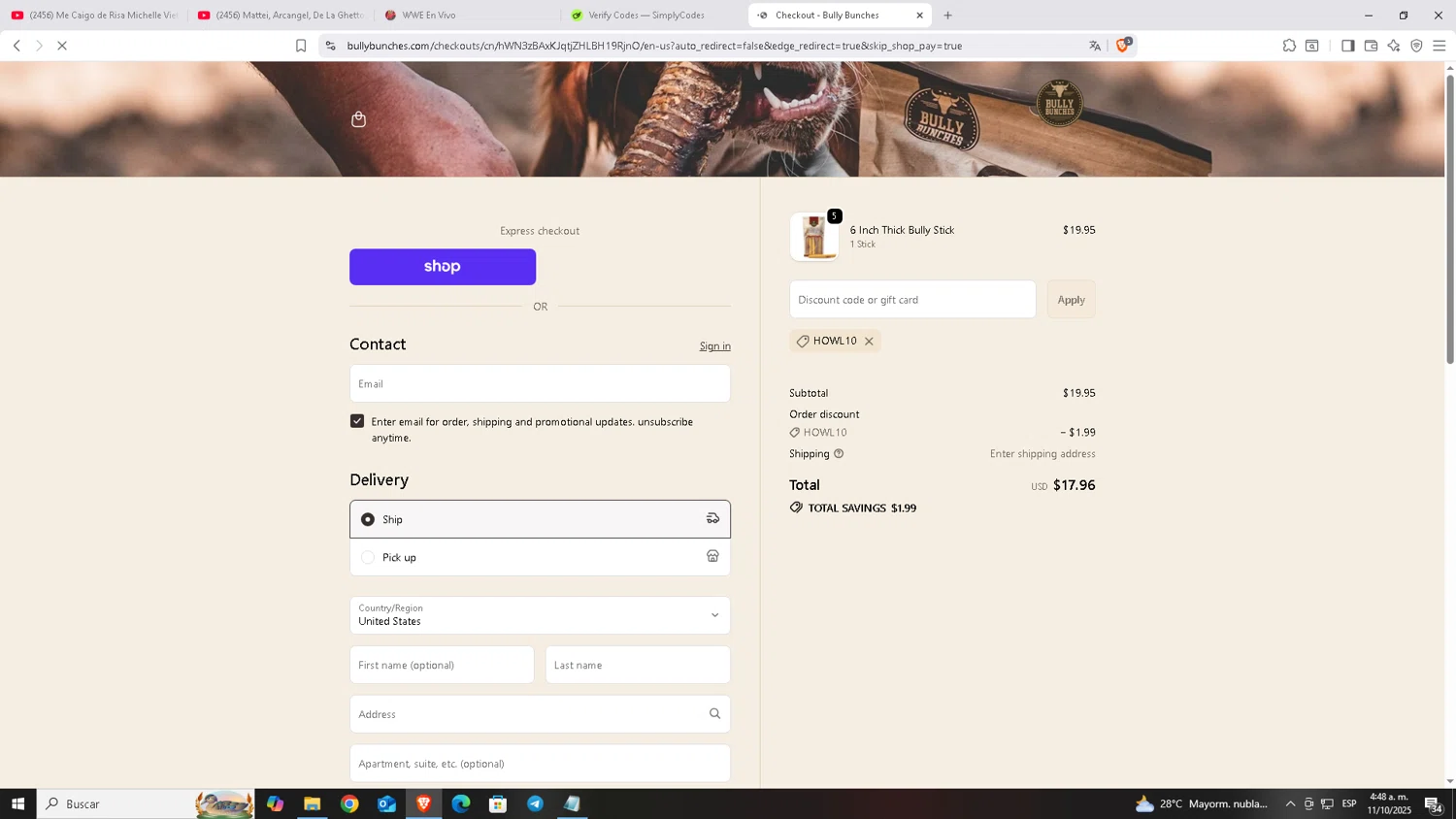Open the Brave Wallet icon
Screen dimensions: 1456x819
point(1371,46)
